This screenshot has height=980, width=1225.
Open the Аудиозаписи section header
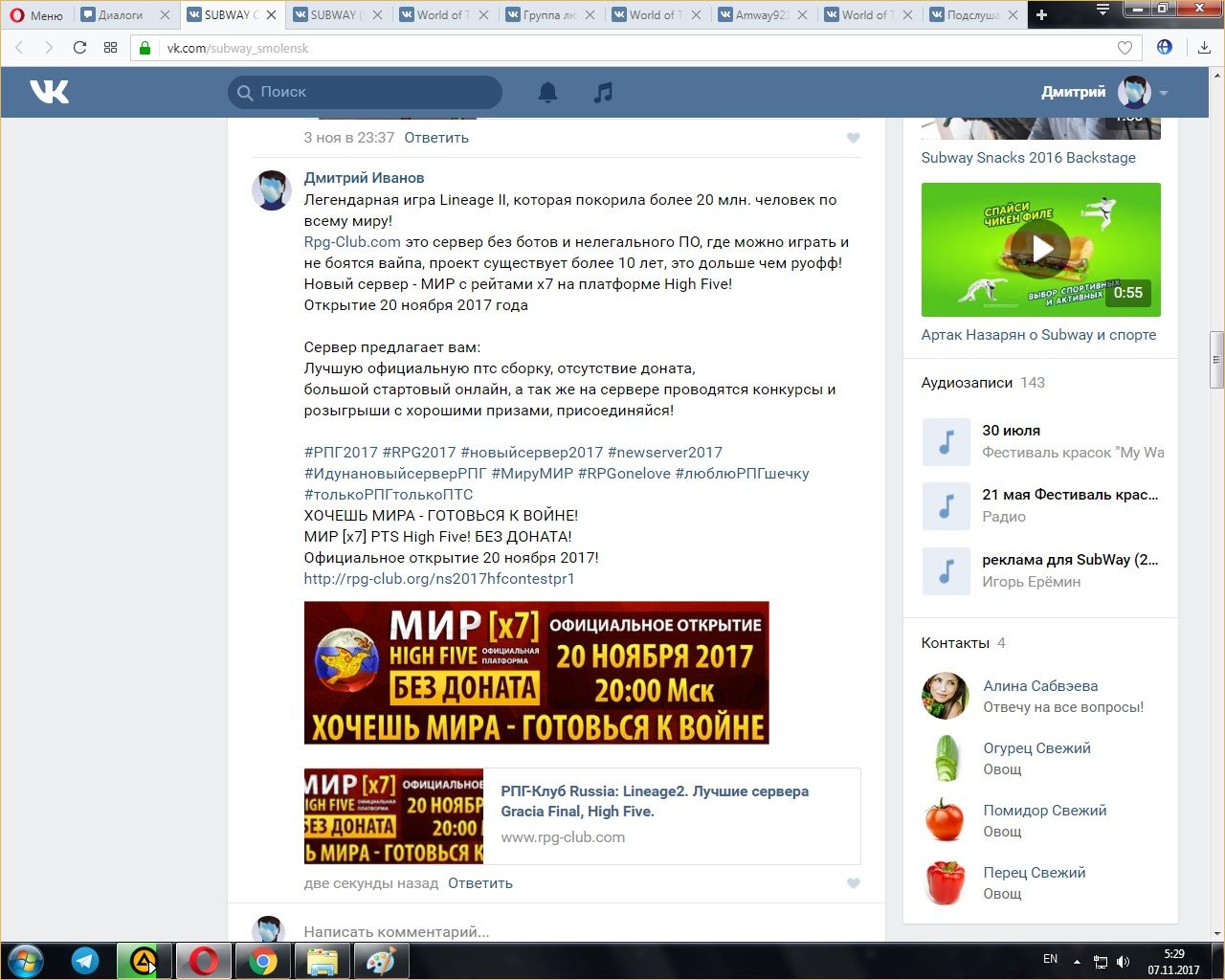967,383
